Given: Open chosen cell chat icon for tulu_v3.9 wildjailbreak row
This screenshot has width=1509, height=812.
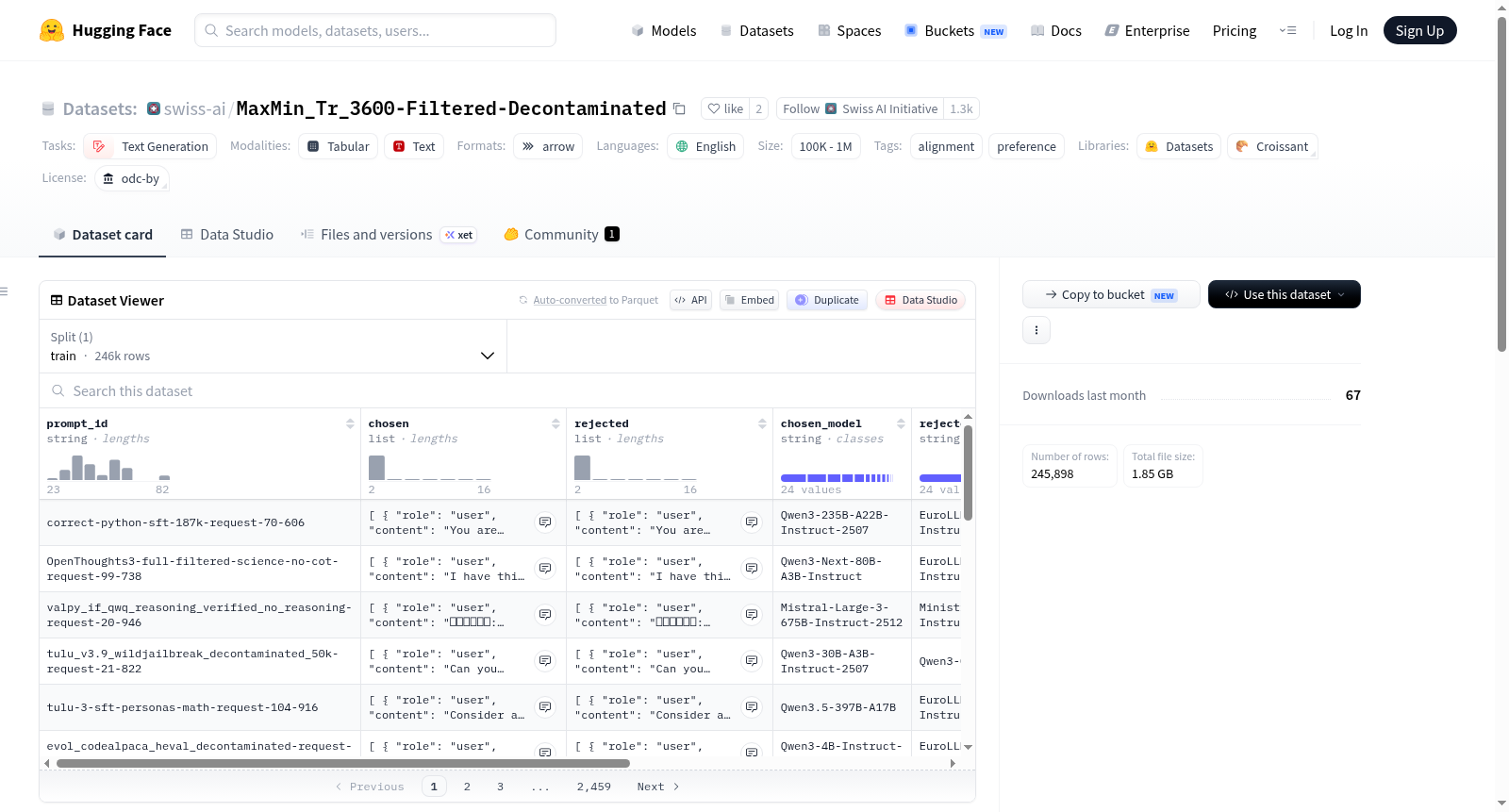Looking at the screenshot, I should click(545, 661).
